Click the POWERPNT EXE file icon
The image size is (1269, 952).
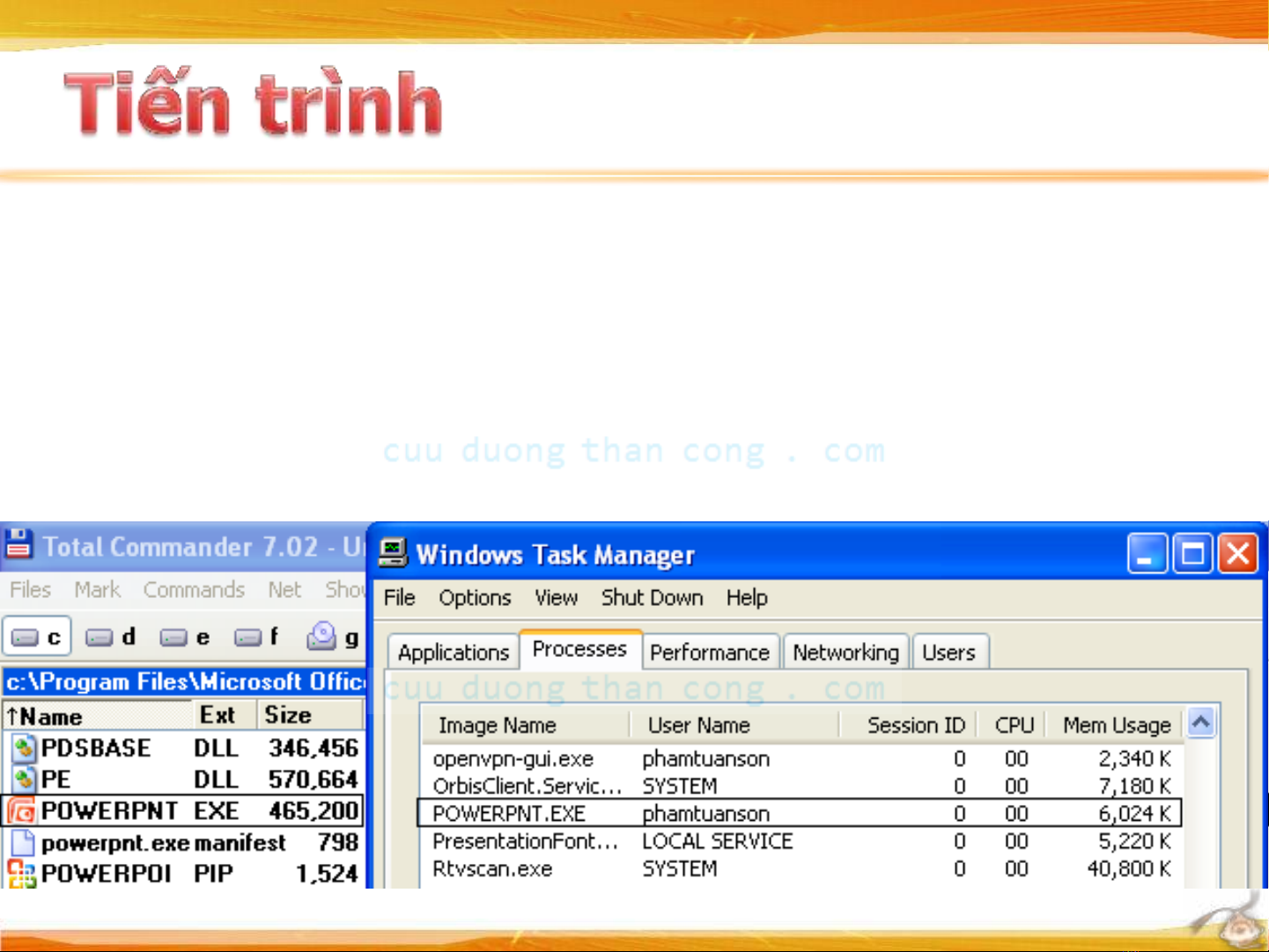click(x=22, y=811)
